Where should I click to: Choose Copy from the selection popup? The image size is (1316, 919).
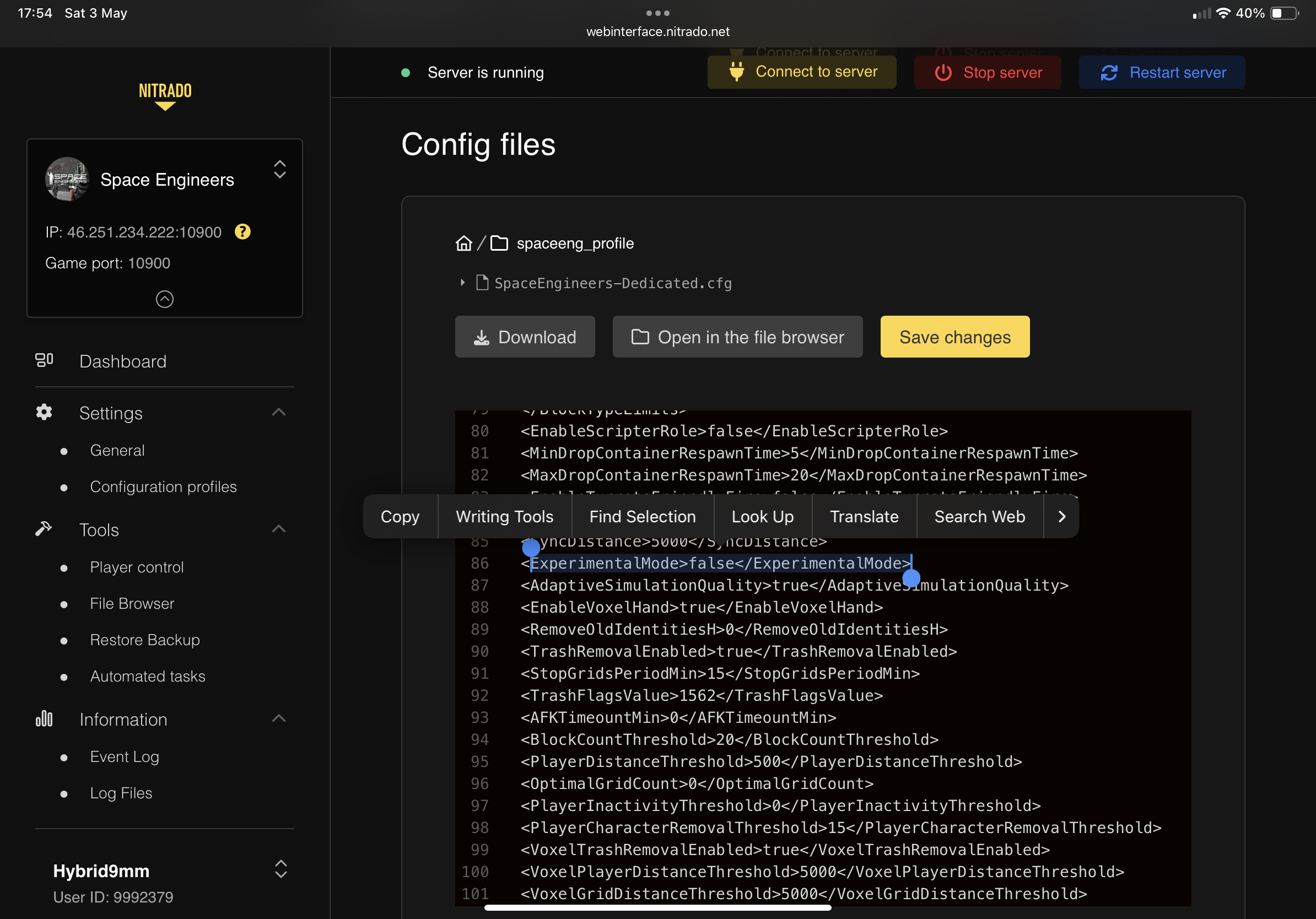point(400,516)
